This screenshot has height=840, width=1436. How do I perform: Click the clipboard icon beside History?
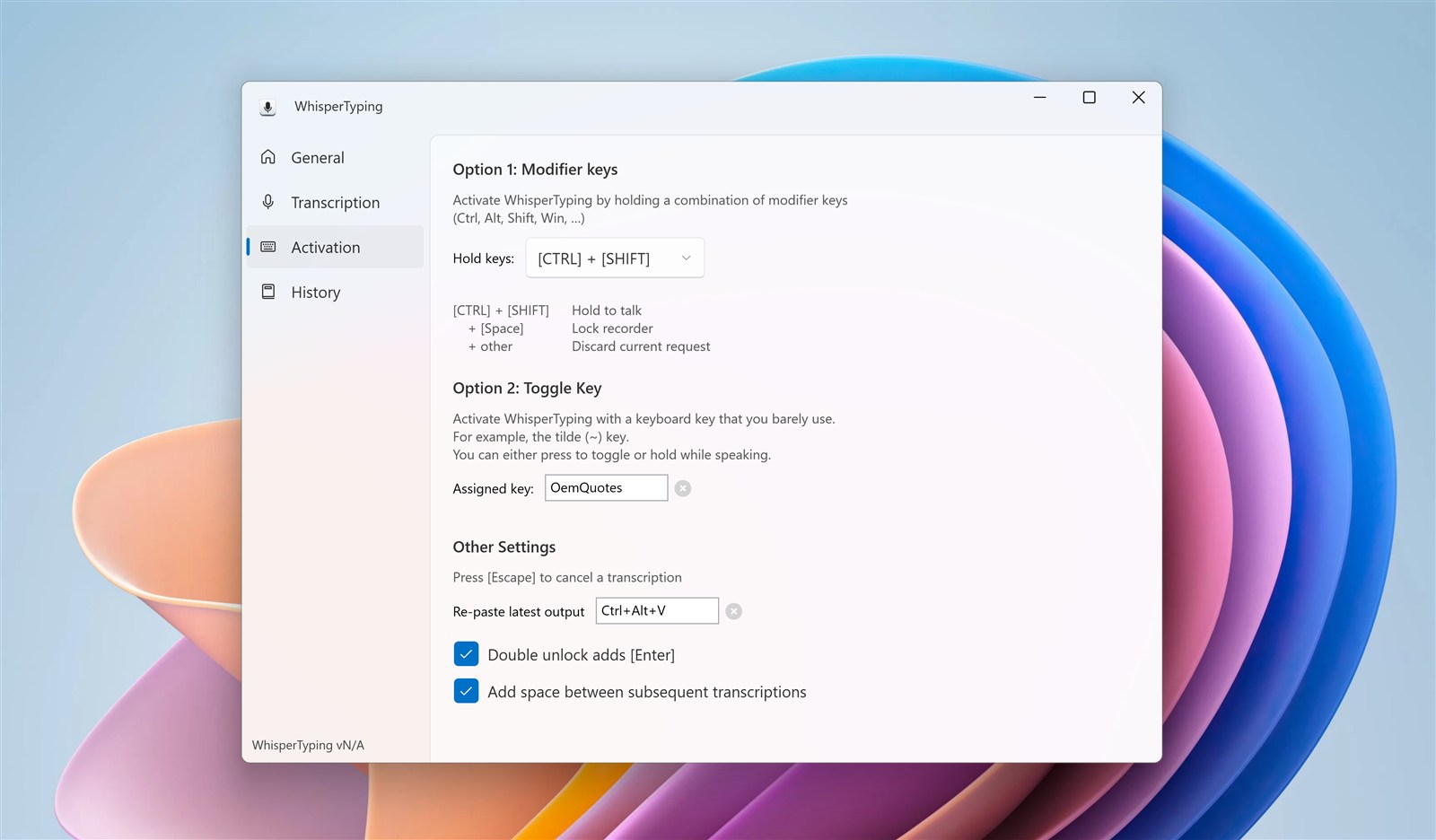click(x=267, y=291)
